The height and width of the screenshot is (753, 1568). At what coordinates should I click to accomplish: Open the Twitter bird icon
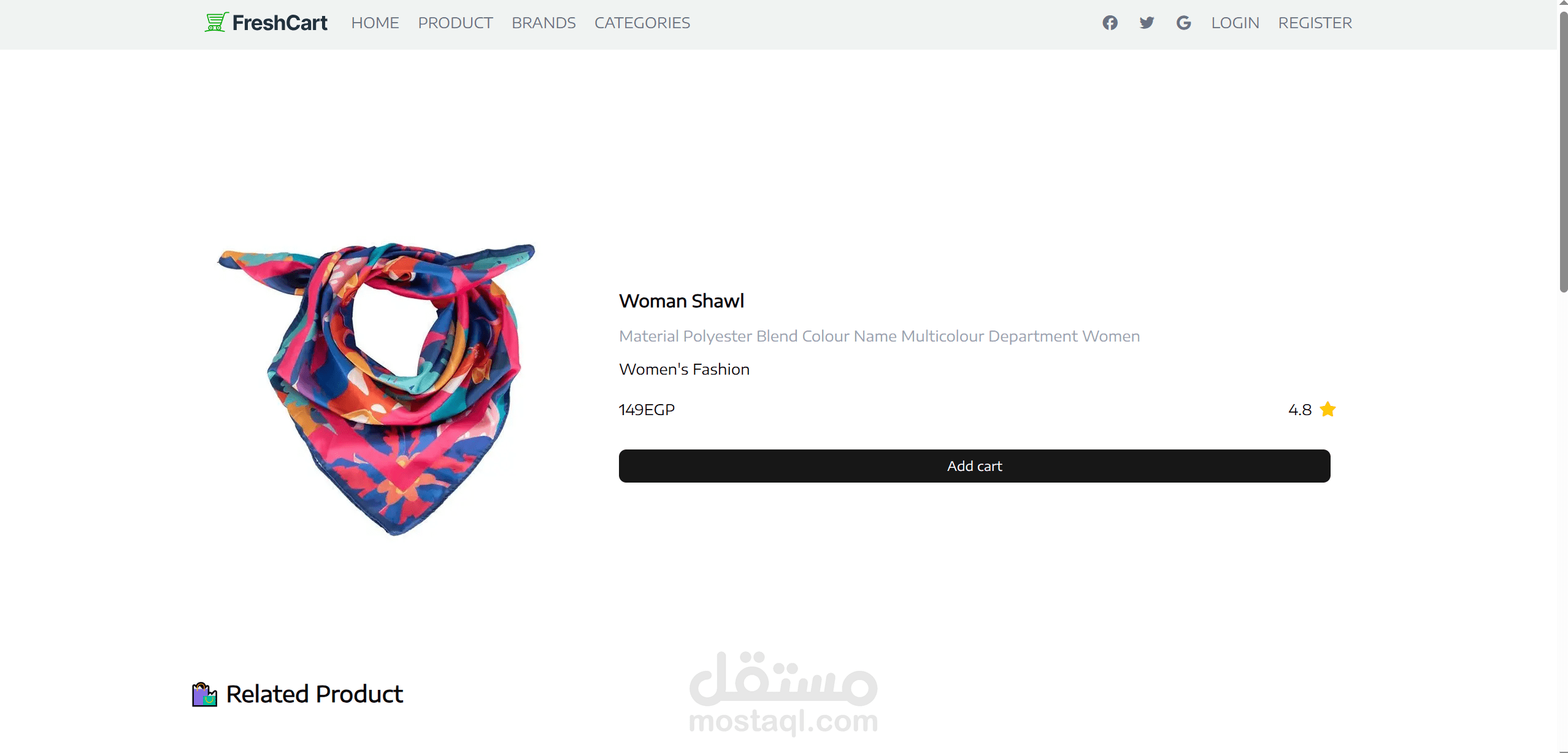(x=1147, y=23)
